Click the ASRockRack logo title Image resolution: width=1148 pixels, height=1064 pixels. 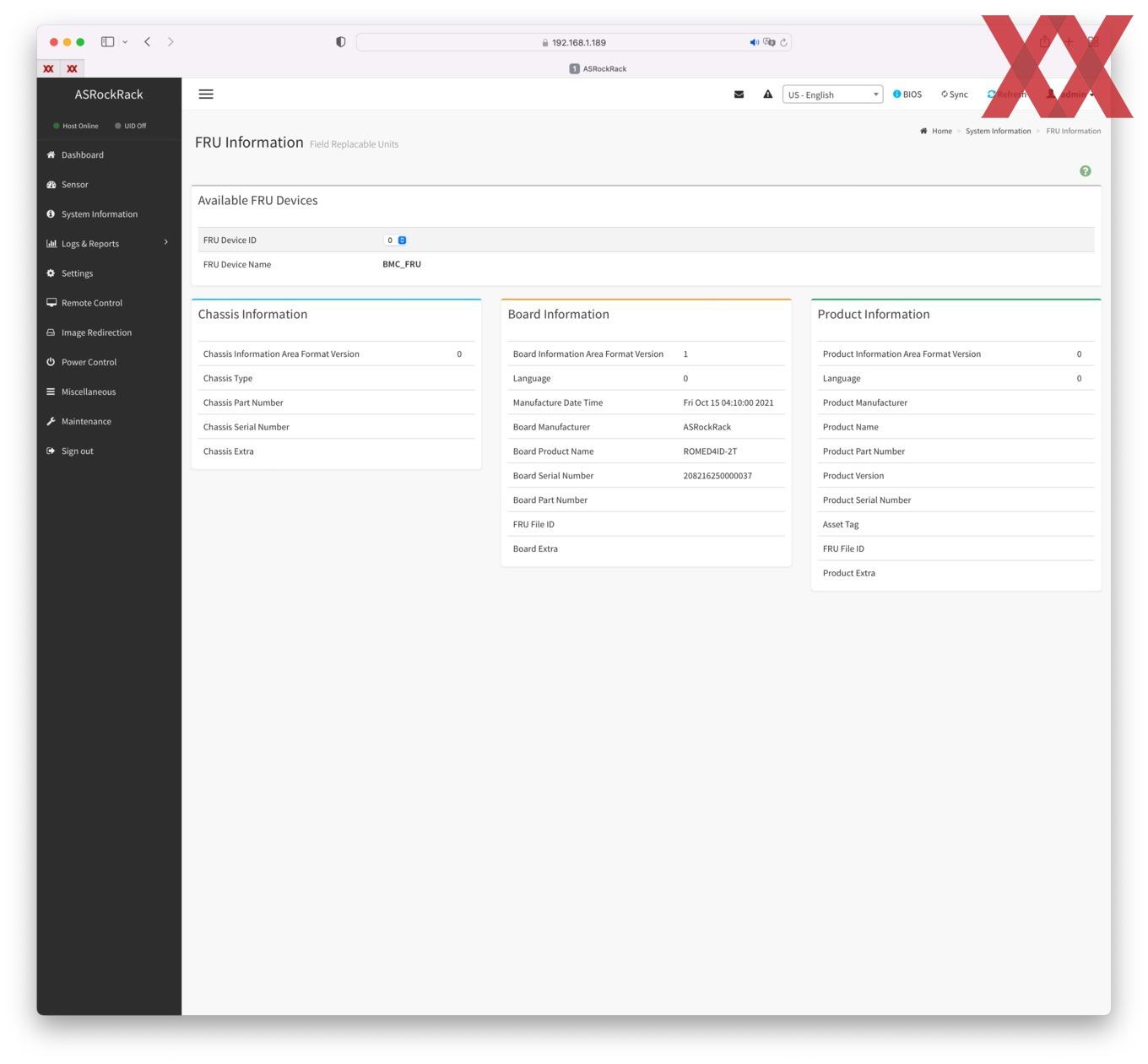pos(109,95)
